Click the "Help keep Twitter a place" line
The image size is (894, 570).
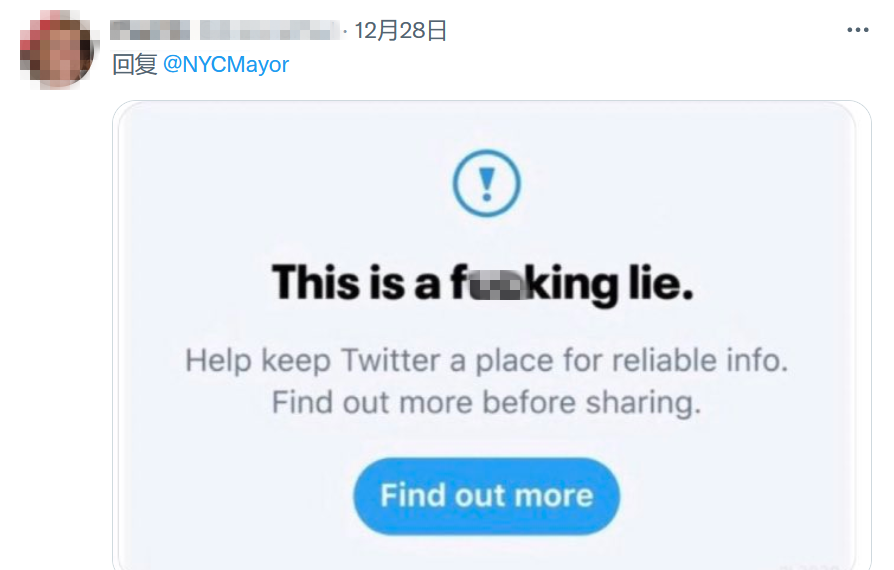point(486,361)
